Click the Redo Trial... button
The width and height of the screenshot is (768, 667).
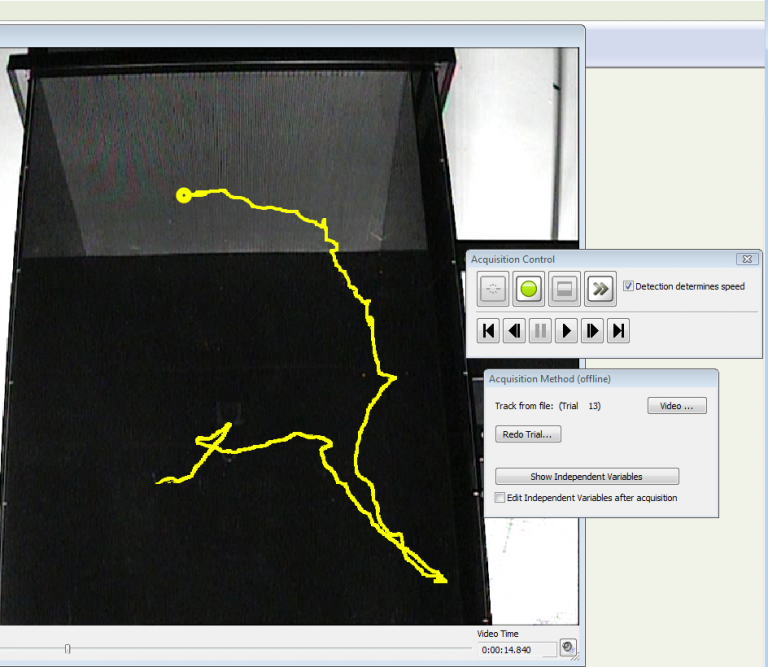(x=528, y=434)
